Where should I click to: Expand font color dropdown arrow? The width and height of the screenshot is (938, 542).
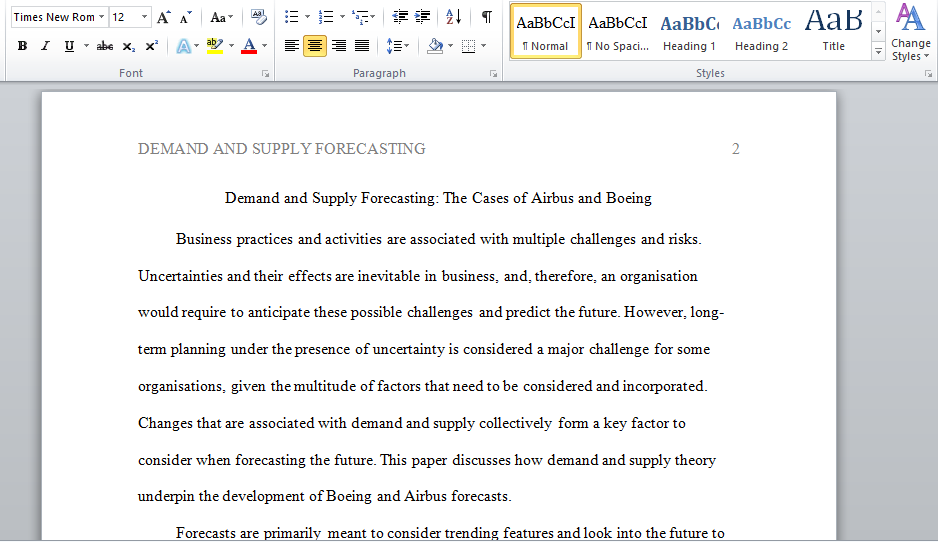pyautogui.click(x=264, y=46)
